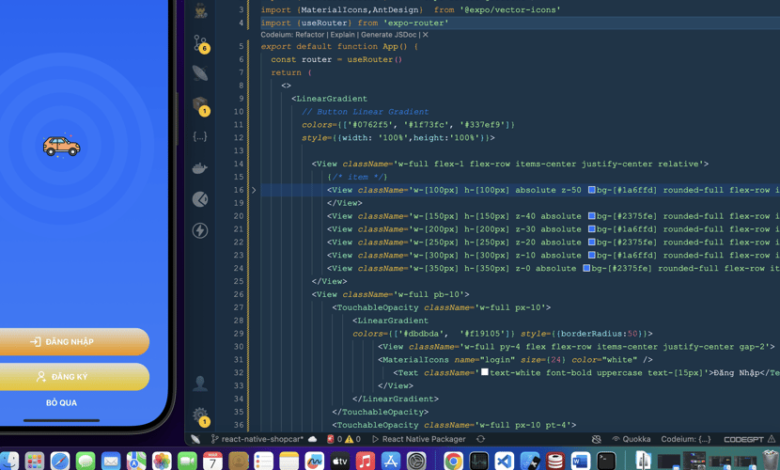This screenshot has height=470, width=780.
Task: Click Quokka status bar item
Action: pyautogui.click(x=631, y=439)
